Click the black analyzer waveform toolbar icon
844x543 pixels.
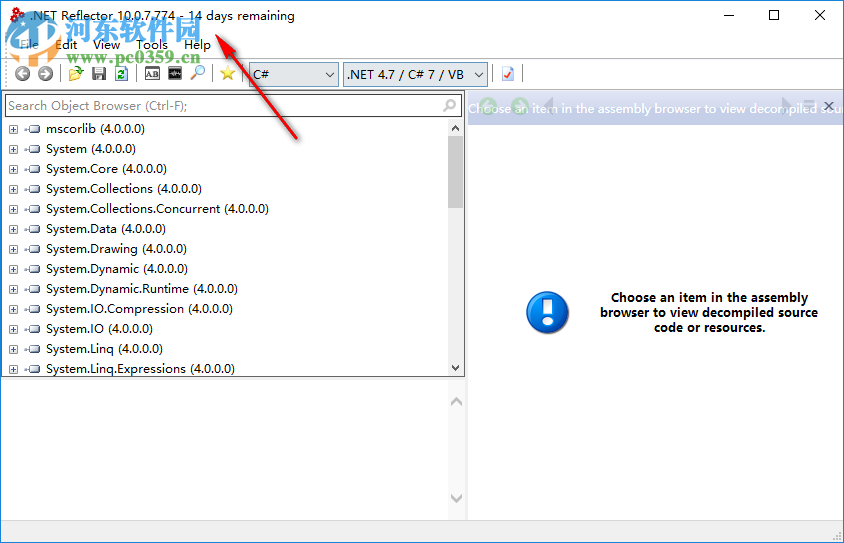[175, 73]
